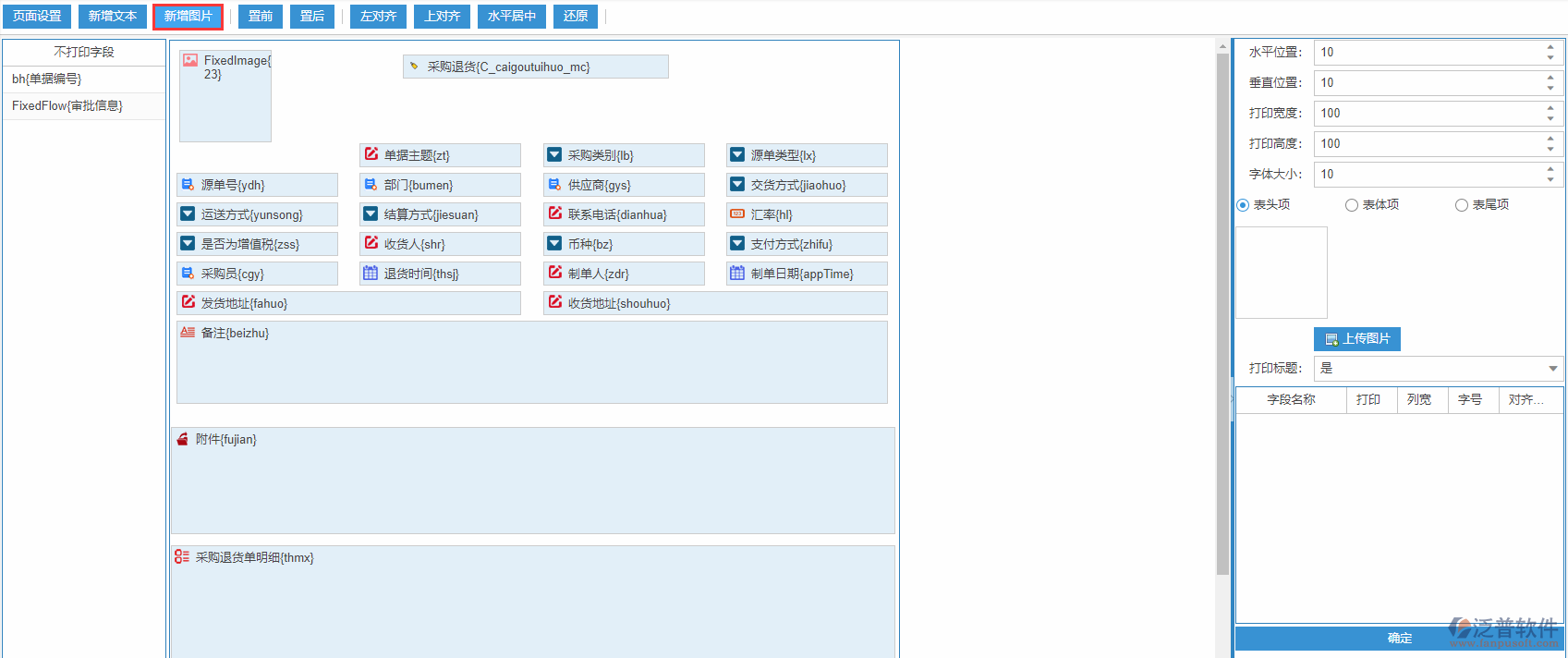
Task: Click into the 打印宽度 input field
Action: click(x=1428, y=114)
